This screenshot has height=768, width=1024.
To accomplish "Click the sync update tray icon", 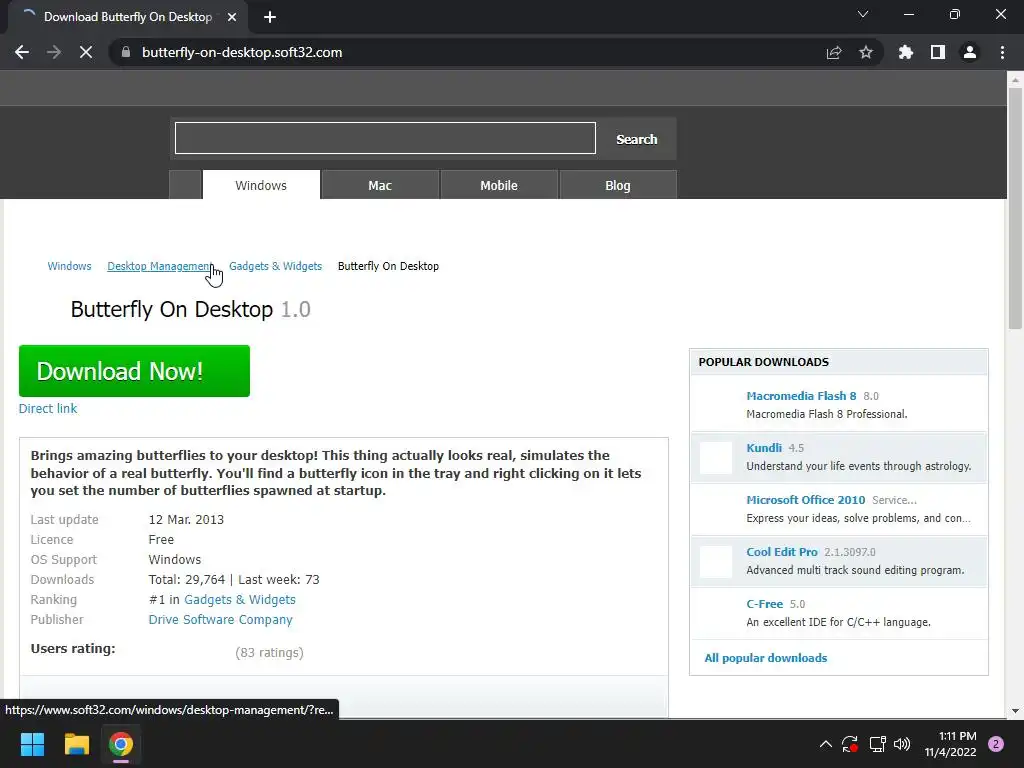I will click(x=850, y=744).
